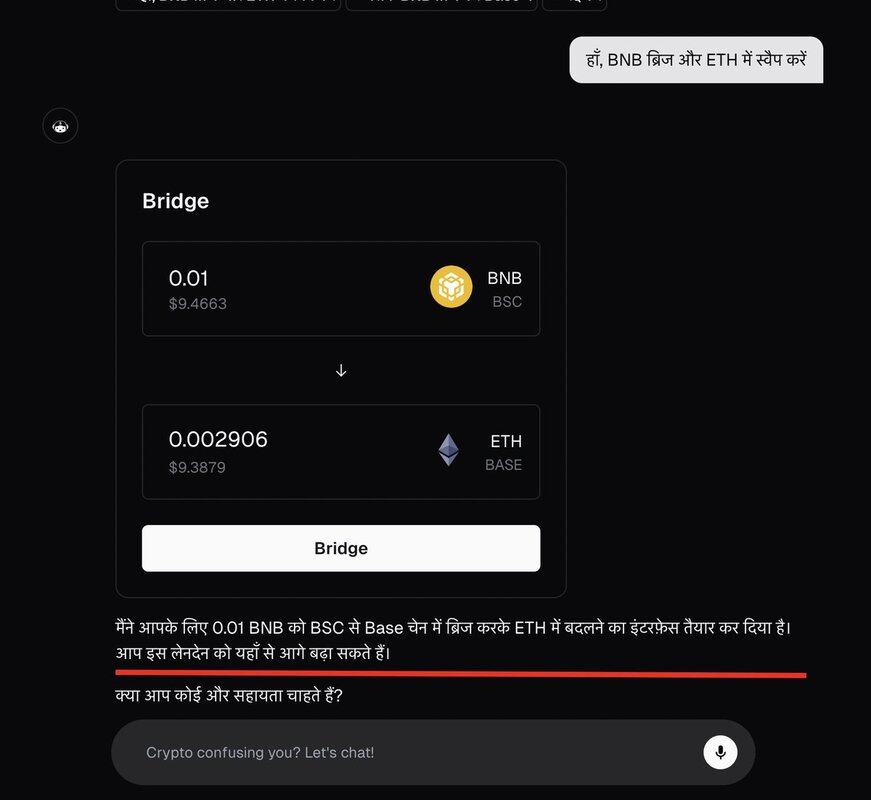This screenshot has height=800, width=871.
Task: Select the BNB token label
Action: point(504,278)
